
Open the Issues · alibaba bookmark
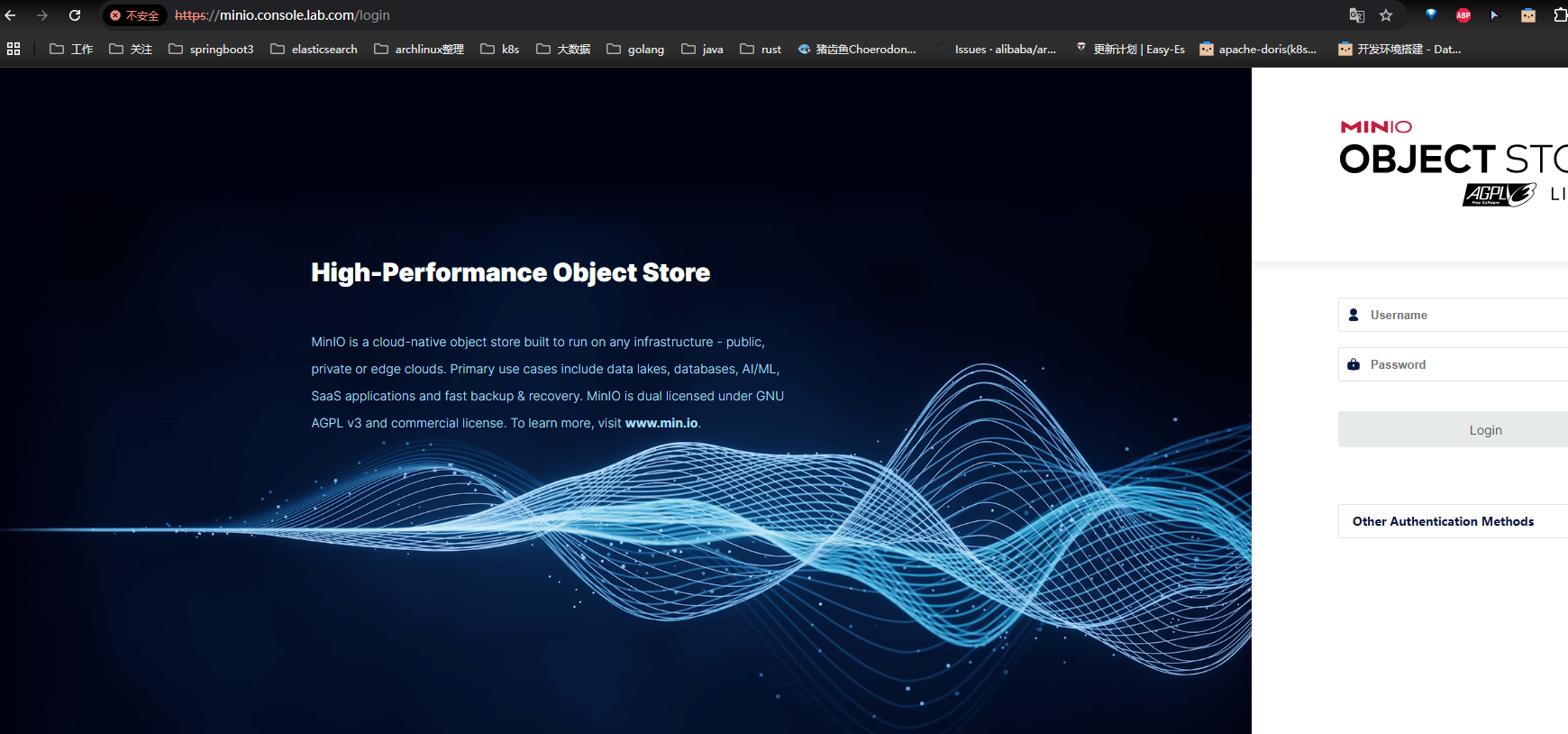997,49
